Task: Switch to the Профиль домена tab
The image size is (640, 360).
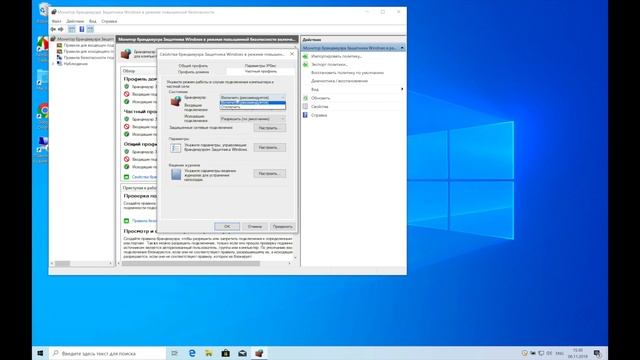Action: [x=193, y=72]
